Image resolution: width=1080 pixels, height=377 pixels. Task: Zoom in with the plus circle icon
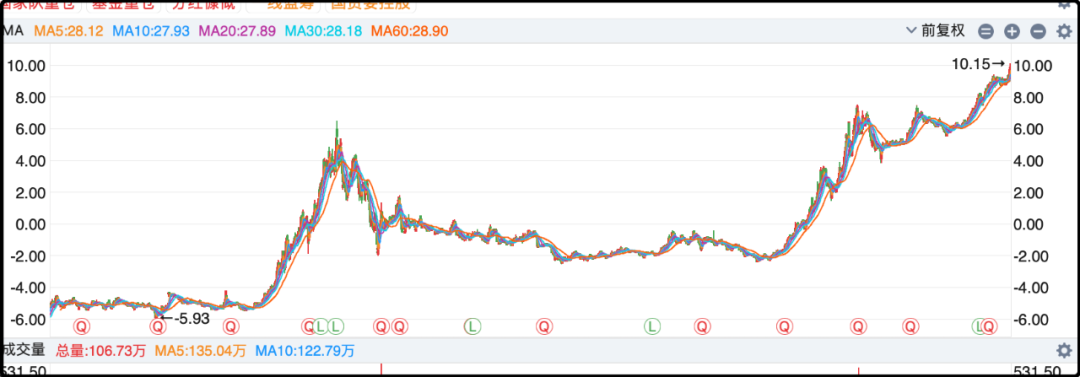[1011, 32]
